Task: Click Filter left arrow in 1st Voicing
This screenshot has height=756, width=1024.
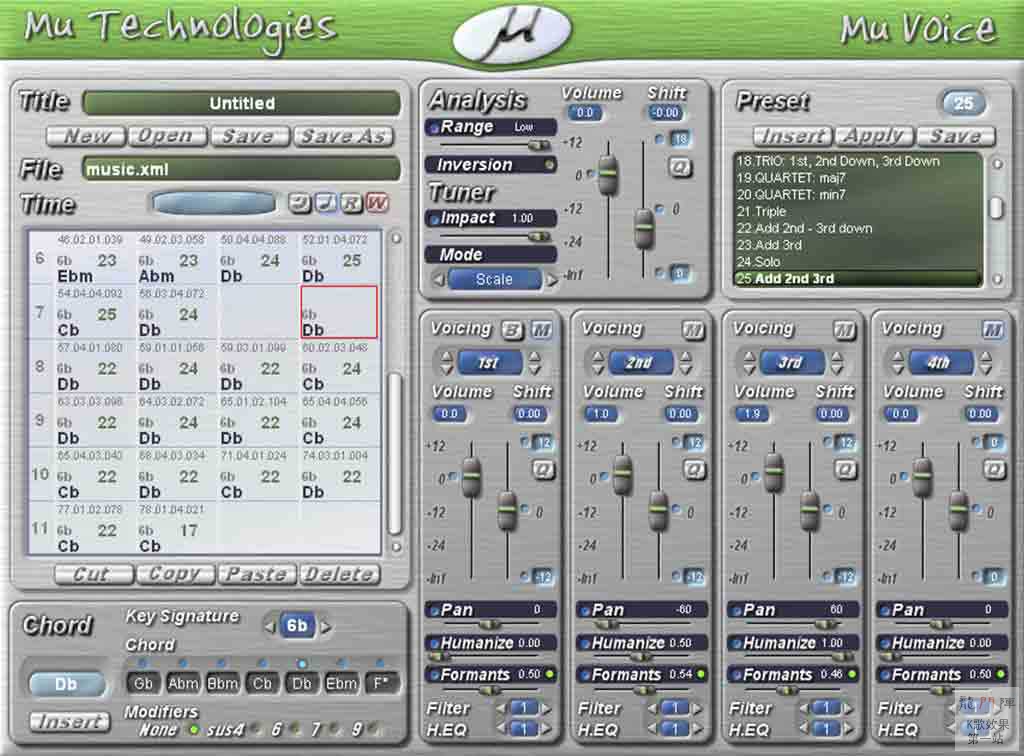Action: 501,708
